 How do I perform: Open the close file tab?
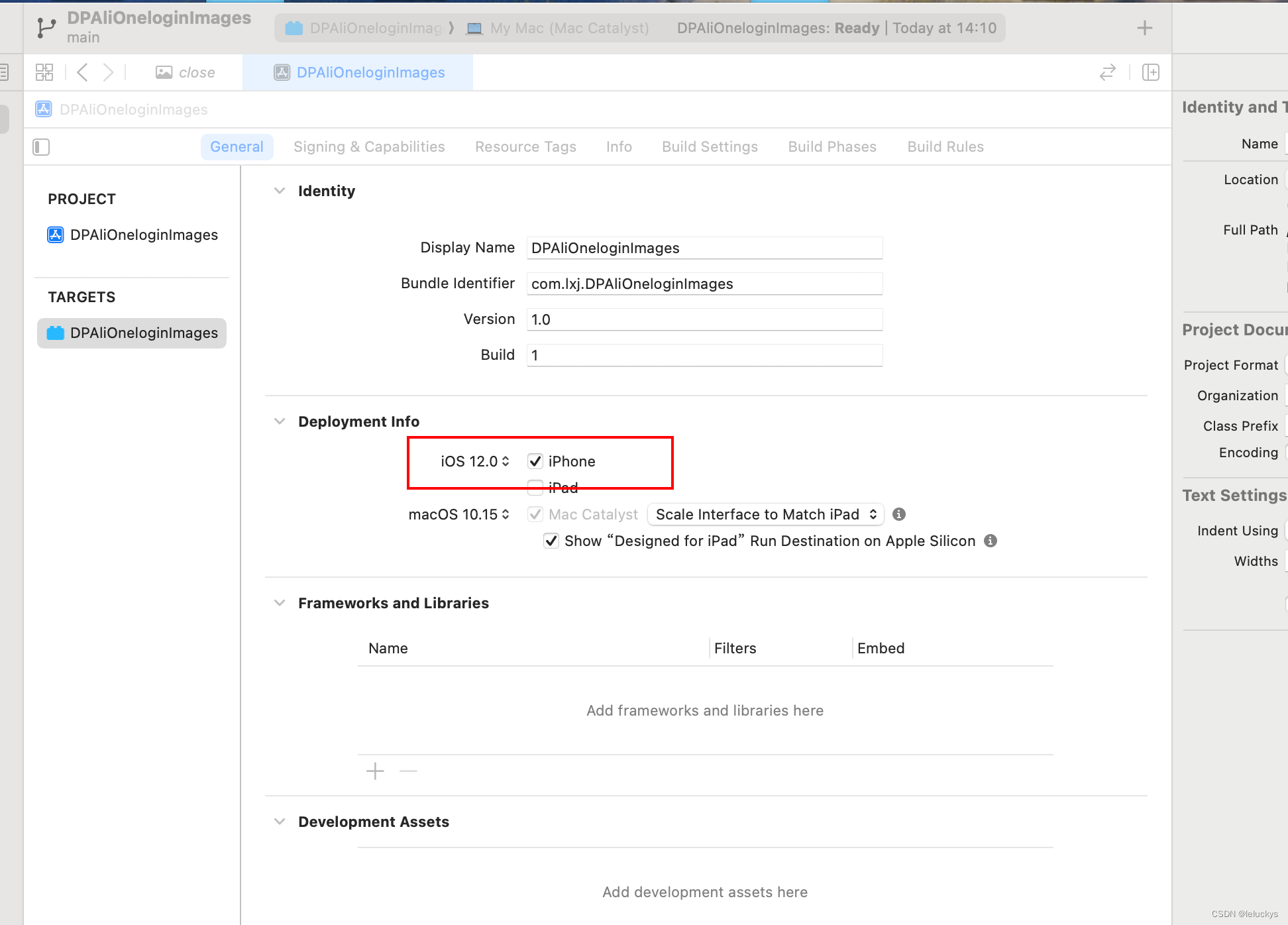pyautogui.click(x=186, y=72)
